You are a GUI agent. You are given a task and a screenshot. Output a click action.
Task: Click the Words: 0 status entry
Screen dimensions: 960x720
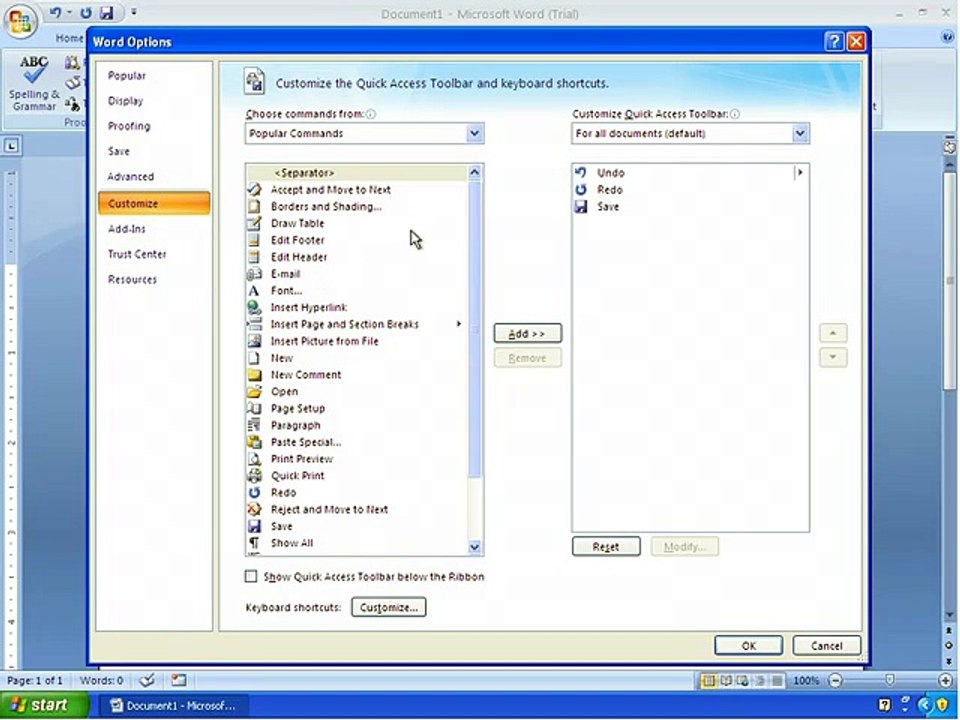tap(101, 680)
